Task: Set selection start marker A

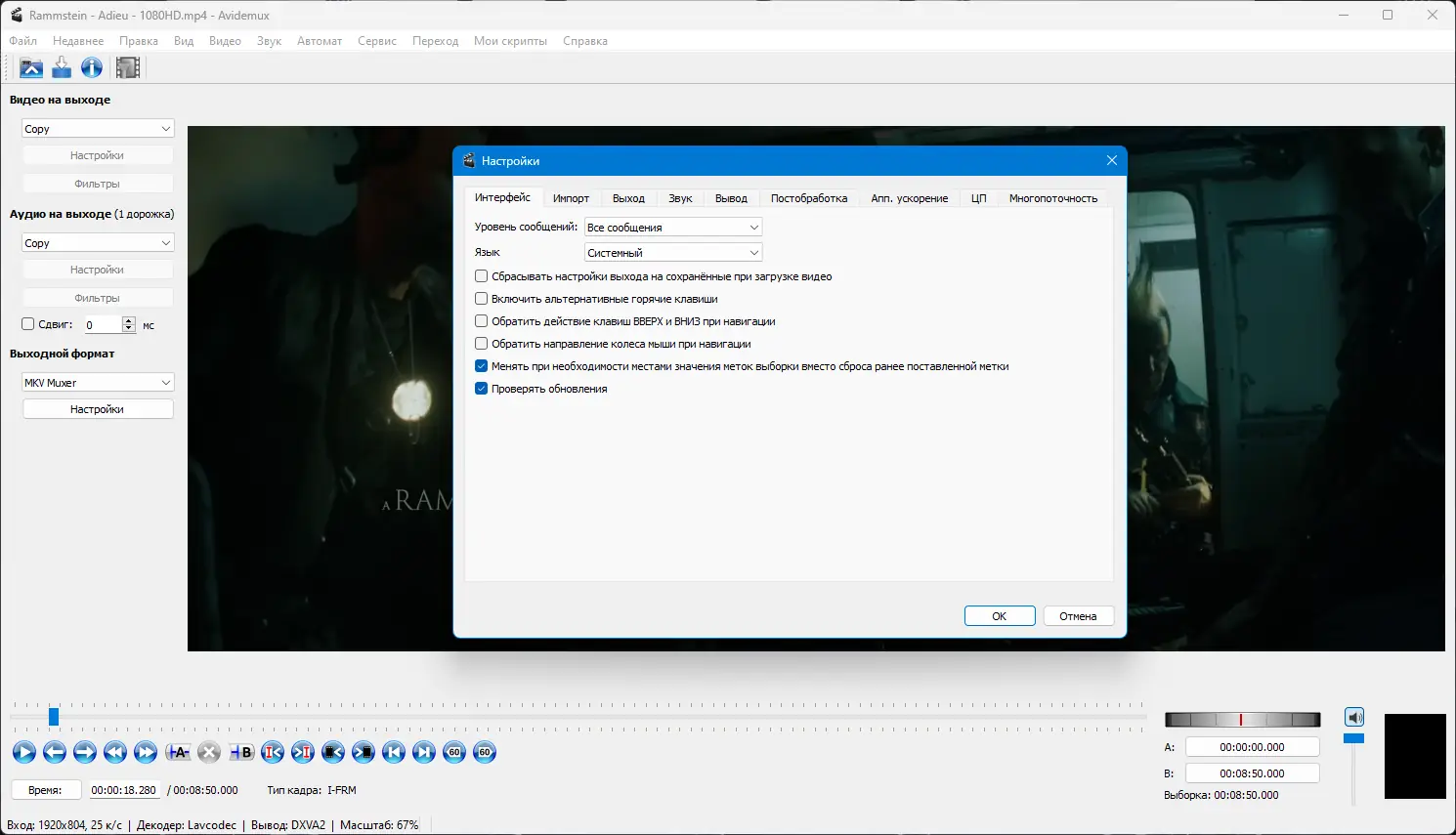Action: click(178, 752)
